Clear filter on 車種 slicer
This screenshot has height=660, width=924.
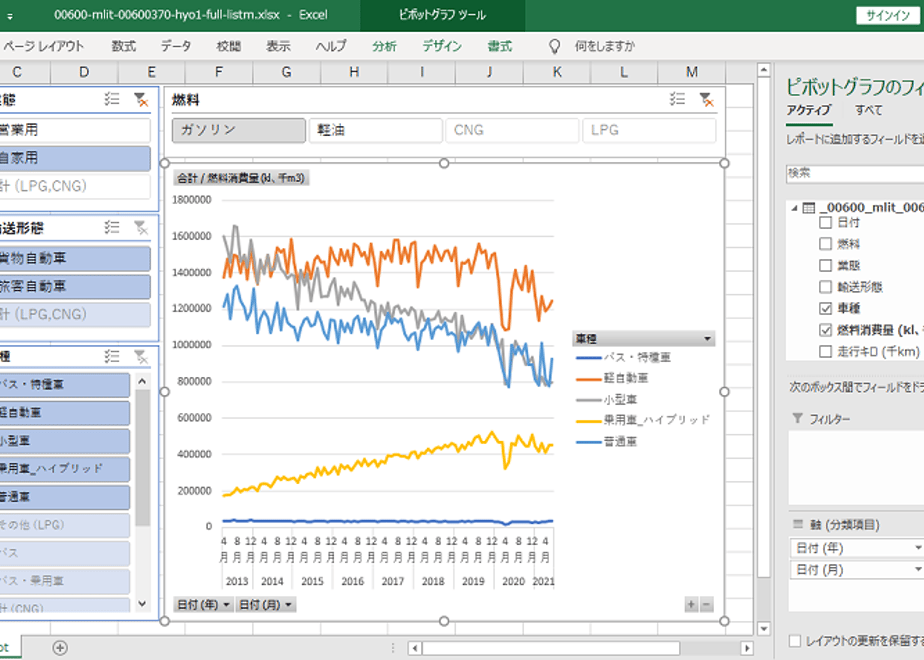click(x=141, y=356)
